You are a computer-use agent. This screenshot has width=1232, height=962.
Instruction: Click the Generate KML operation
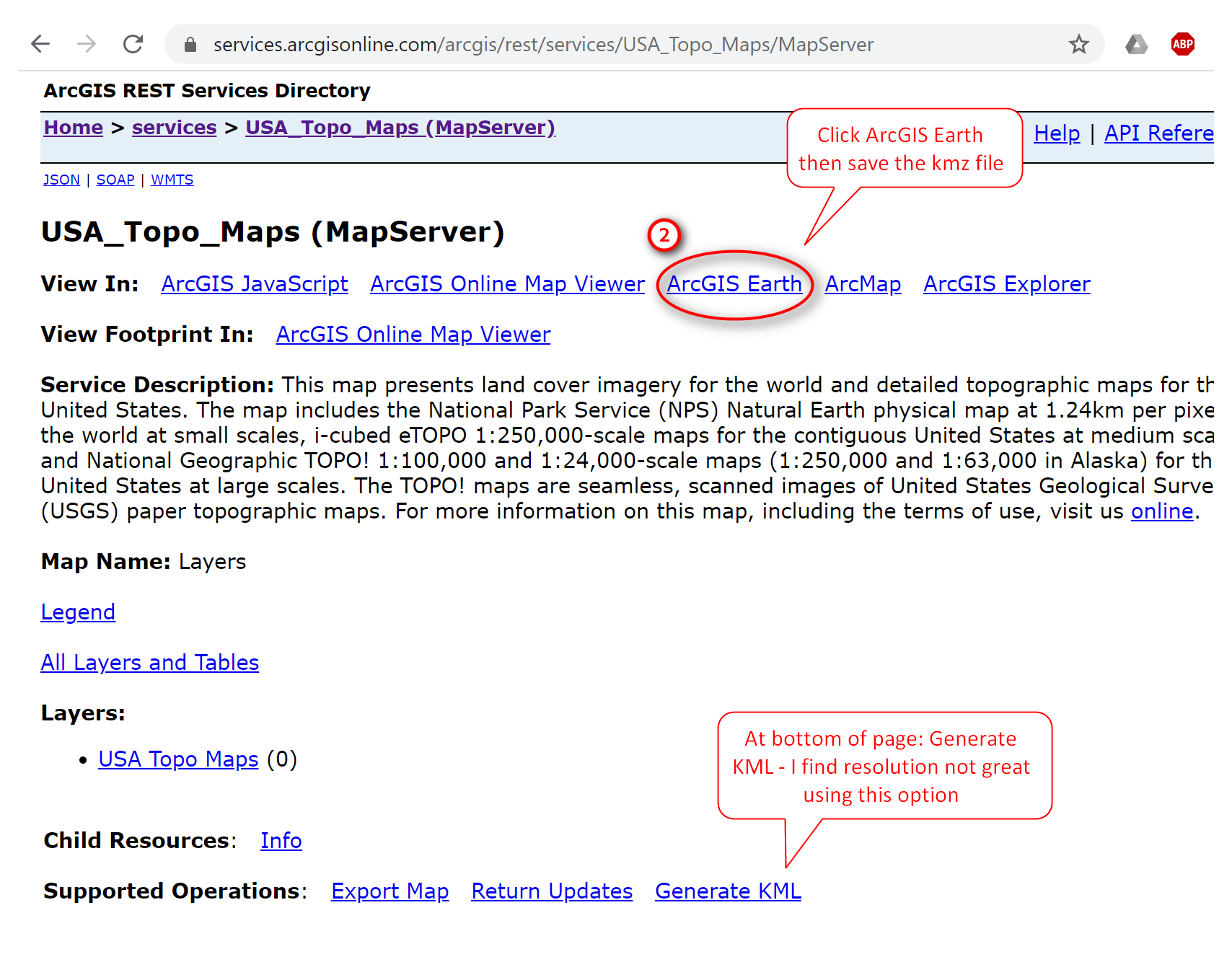tap(728, 891)
